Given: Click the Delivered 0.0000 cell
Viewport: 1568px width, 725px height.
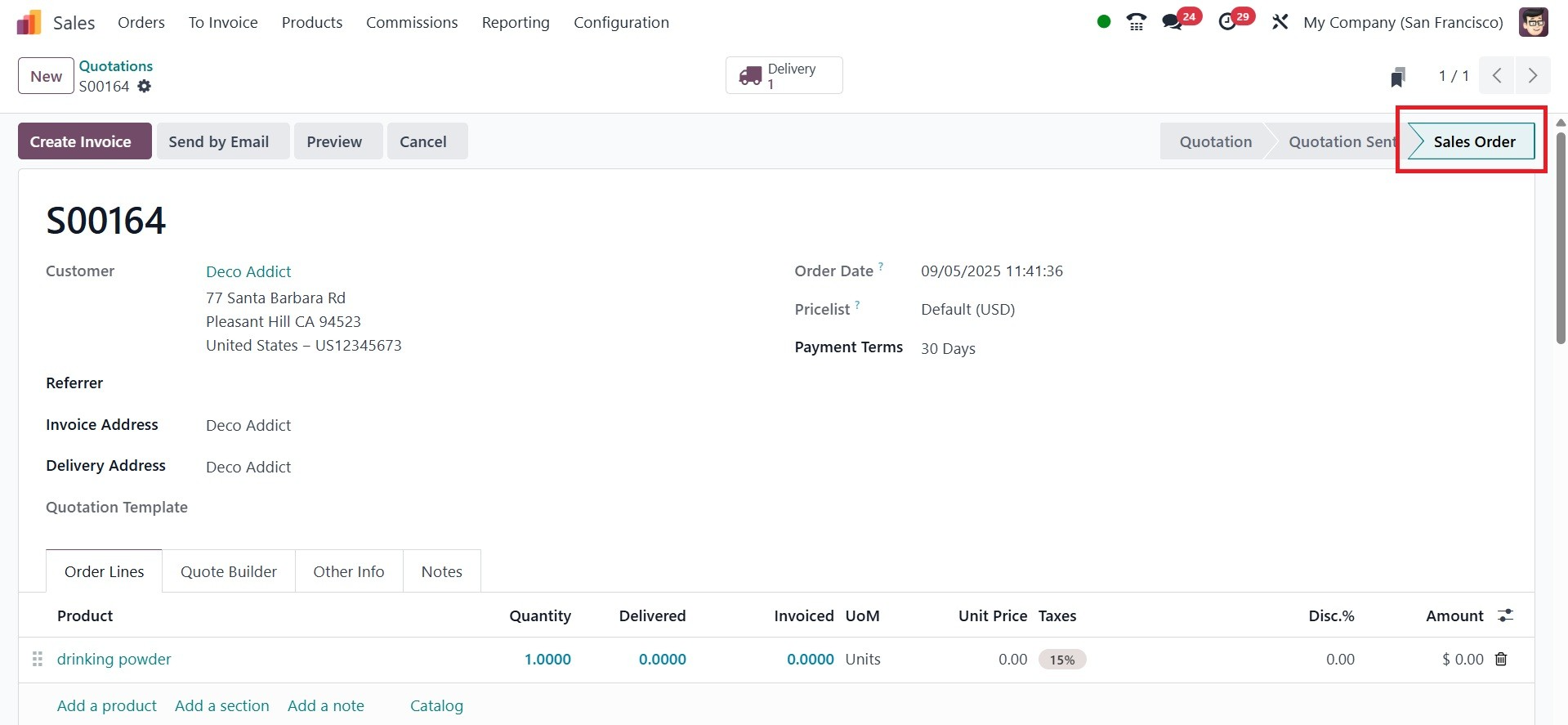Looking at the screenshot, I should (662, 659).
